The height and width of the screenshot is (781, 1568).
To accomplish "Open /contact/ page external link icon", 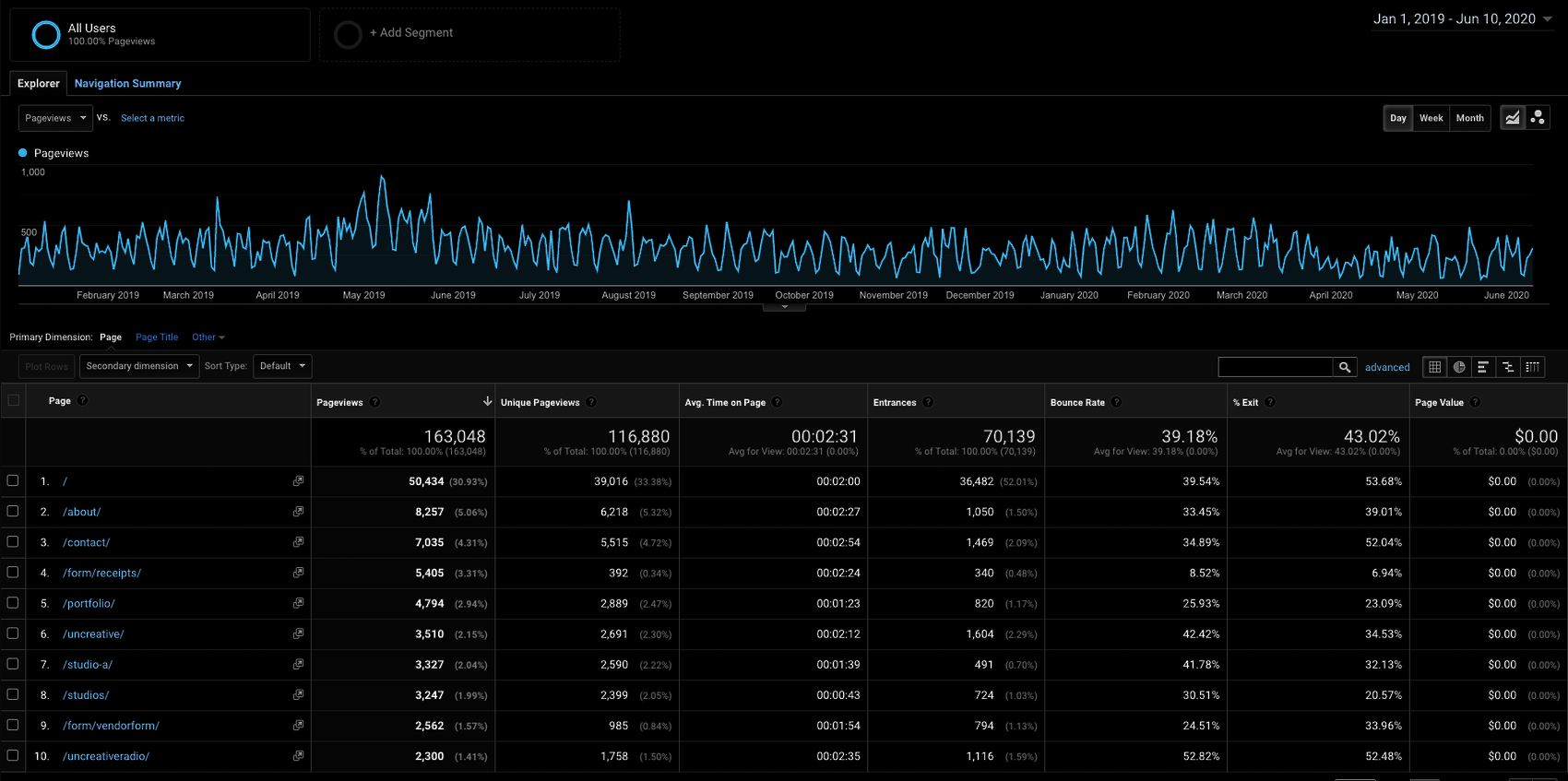I will point(298,542).
